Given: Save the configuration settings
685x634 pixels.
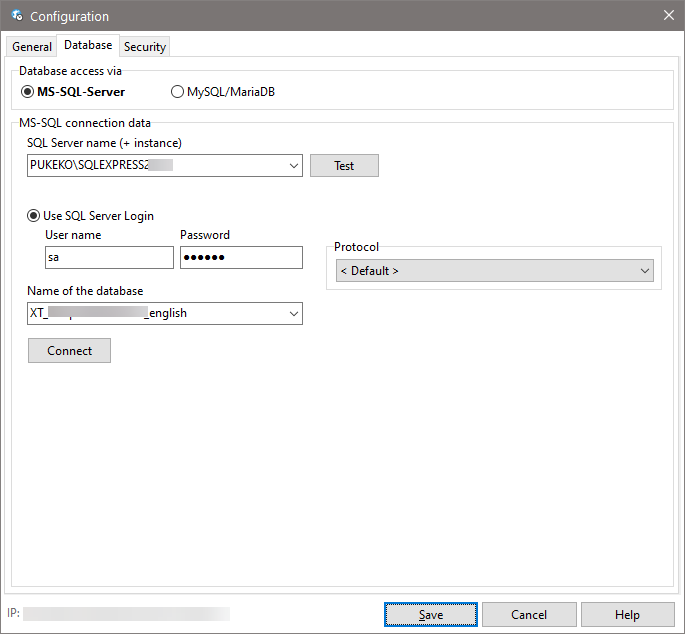Looking at the screenshot, I should click(430, 614).
